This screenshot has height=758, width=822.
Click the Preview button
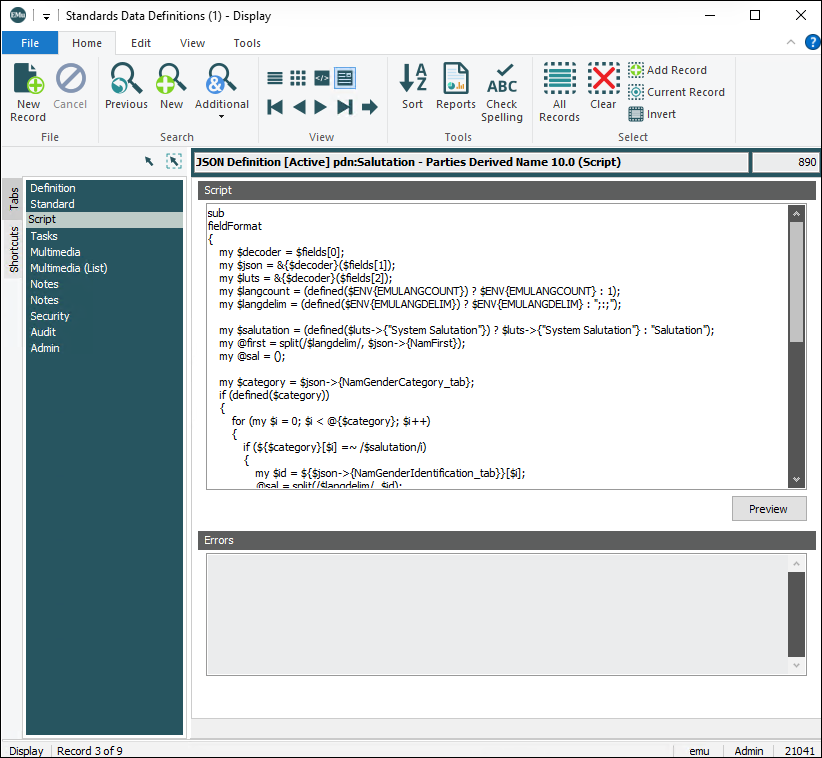(768, 509)
